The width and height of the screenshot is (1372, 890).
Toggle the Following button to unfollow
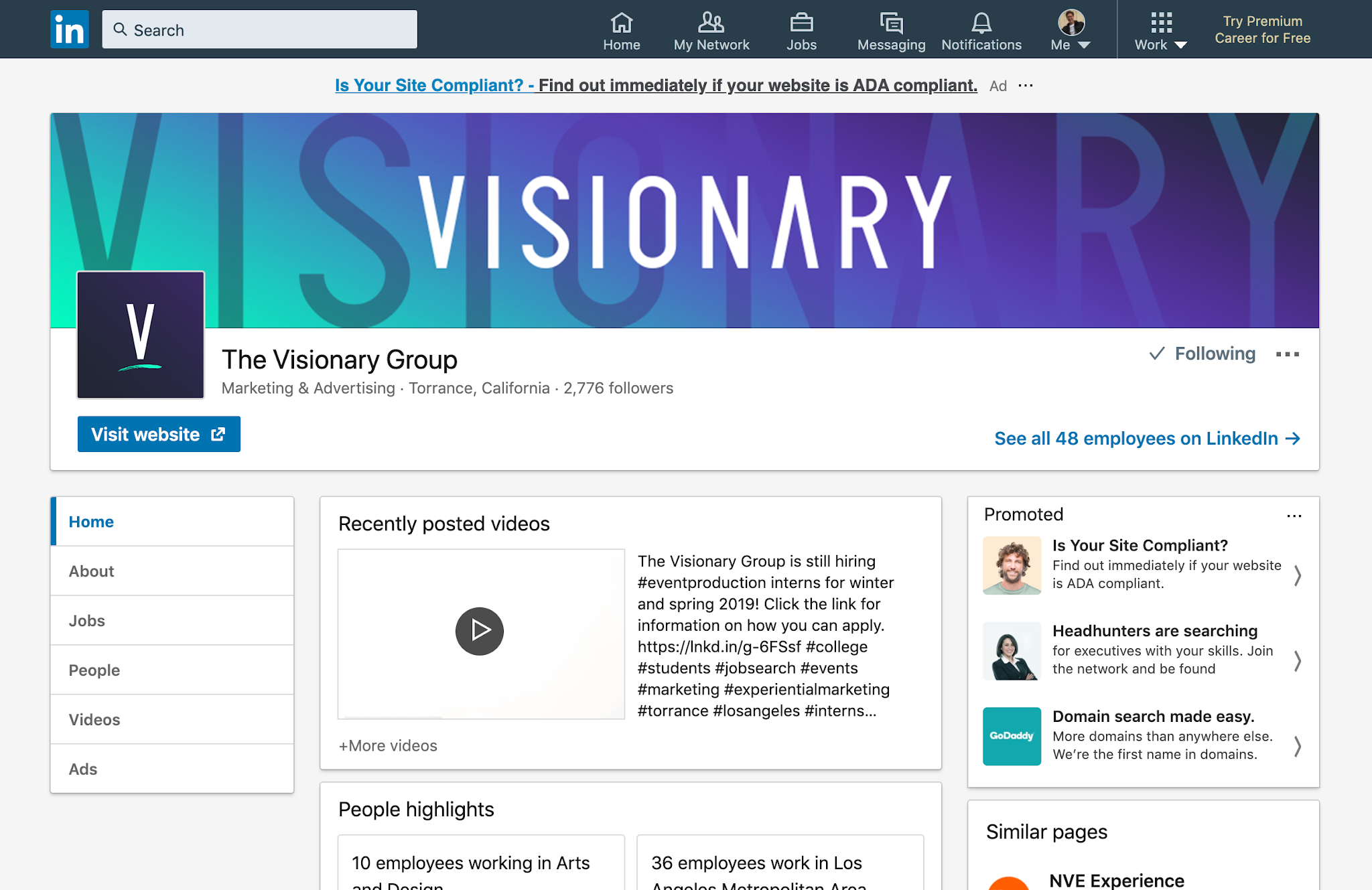1203,354
